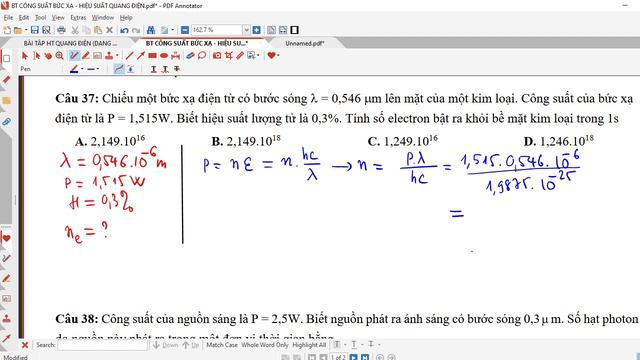The width and height of the screenshot is (640, 360).
Task: Click the Snapshot camera tool
Action: [217, 56]
